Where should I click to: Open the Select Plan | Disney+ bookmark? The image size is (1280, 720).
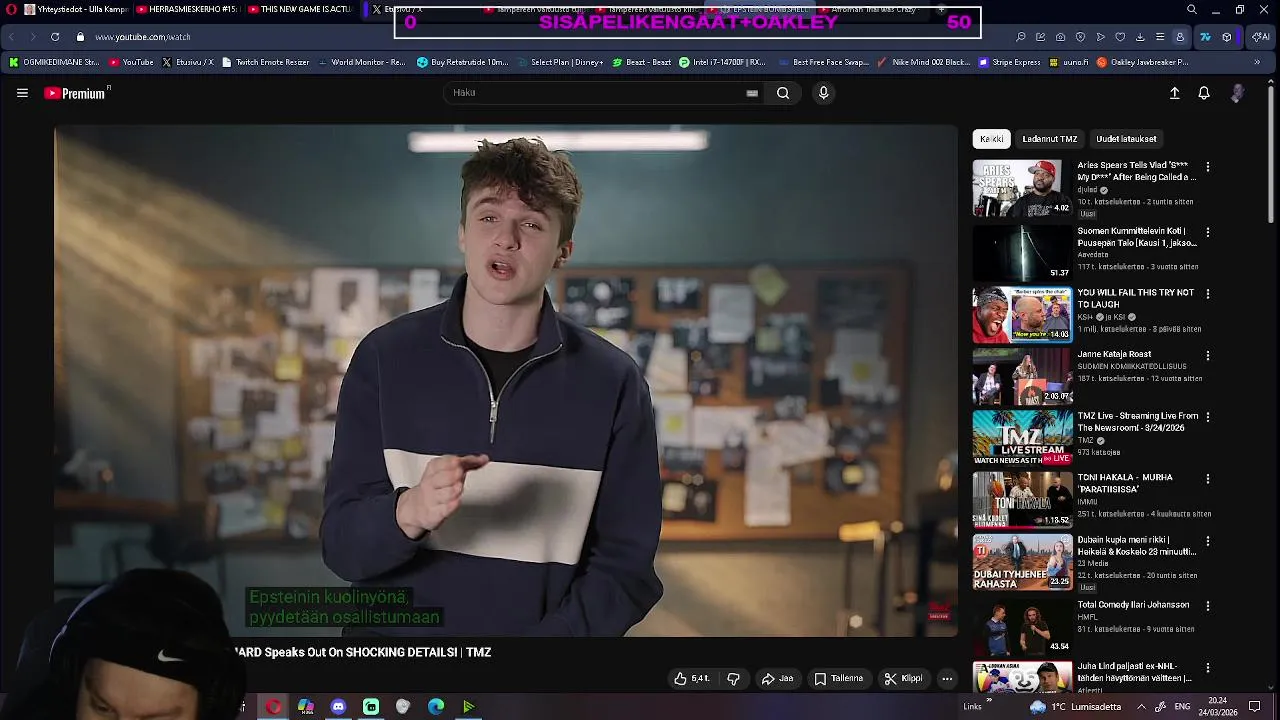[x=559, y=62]
